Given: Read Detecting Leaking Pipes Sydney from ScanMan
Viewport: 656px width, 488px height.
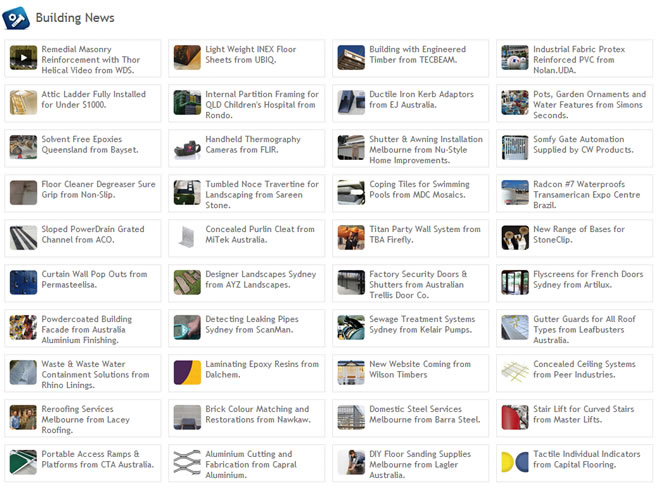Looking at the screenshot, I should (x=252, y=324).
